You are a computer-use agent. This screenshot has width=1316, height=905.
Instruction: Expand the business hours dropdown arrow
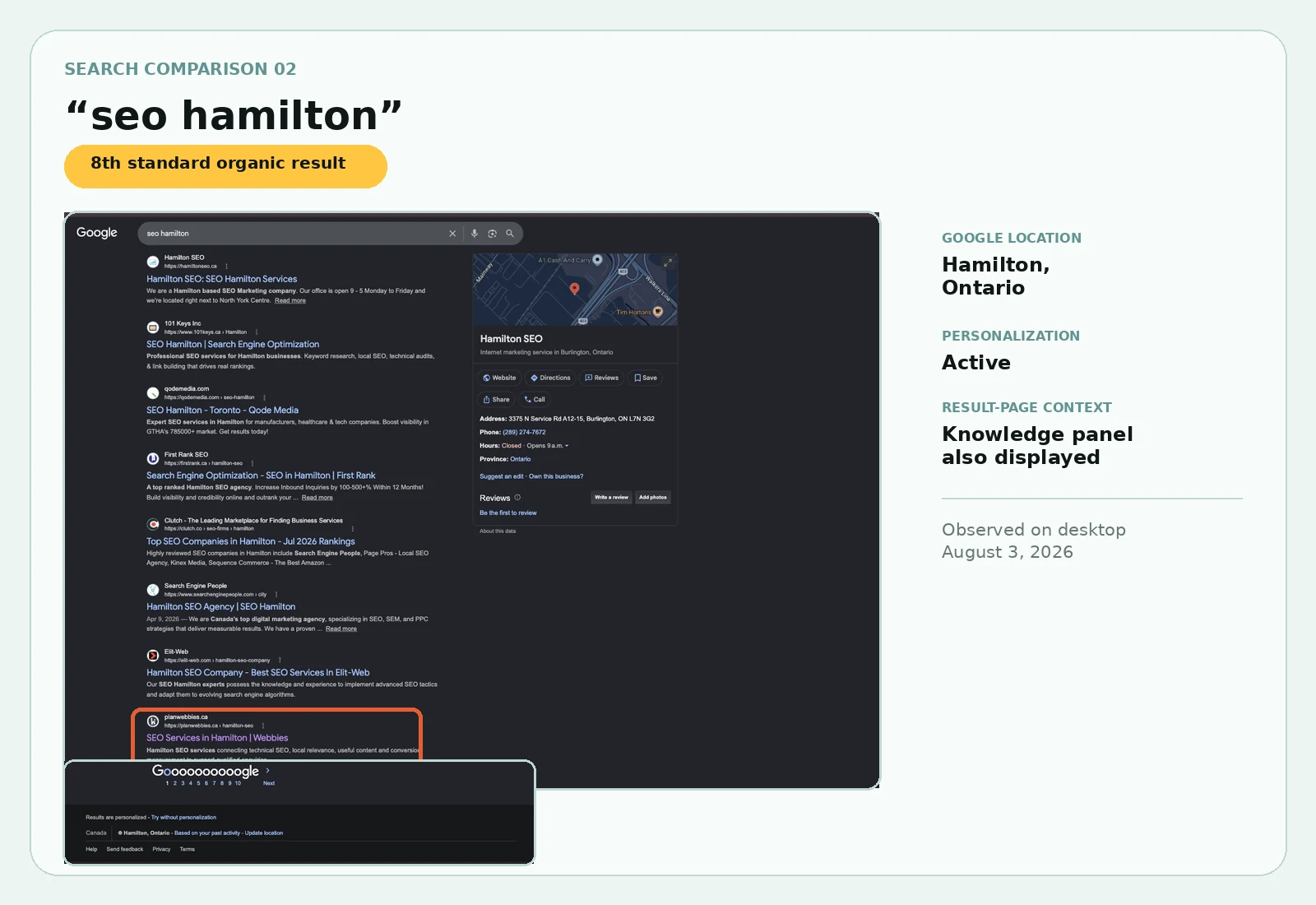(x=567, y=446)
